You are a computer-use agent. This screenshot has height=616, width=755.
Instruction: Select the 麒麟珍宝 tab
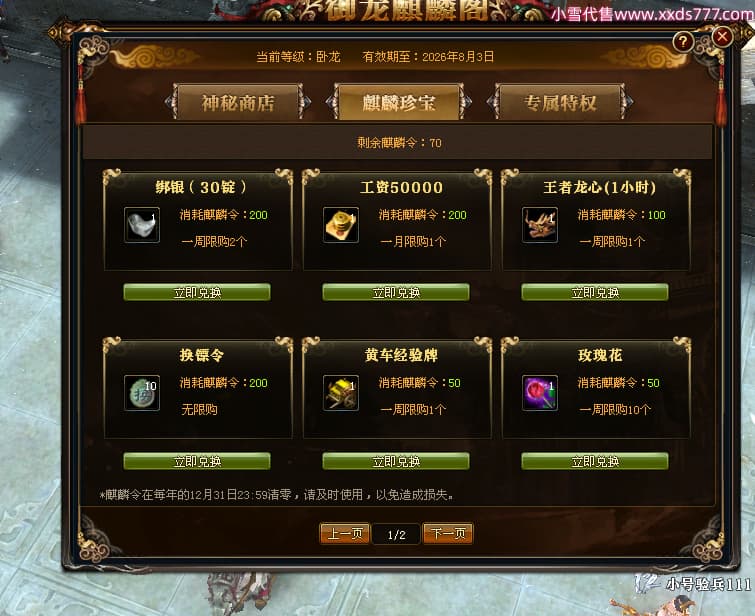[x=399, y=102]
